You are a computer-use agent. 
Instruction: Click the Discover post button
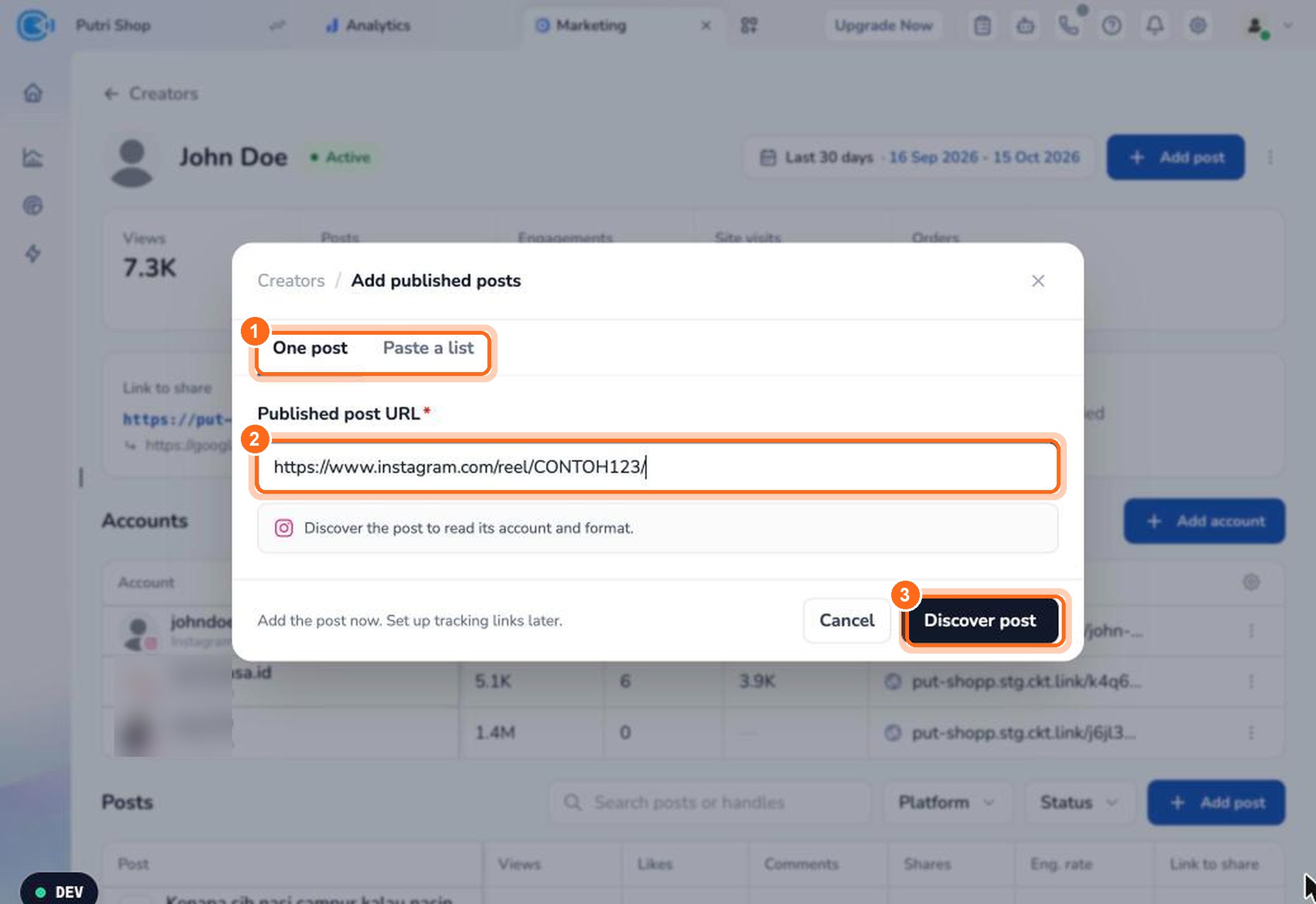[x=980, y=621]
